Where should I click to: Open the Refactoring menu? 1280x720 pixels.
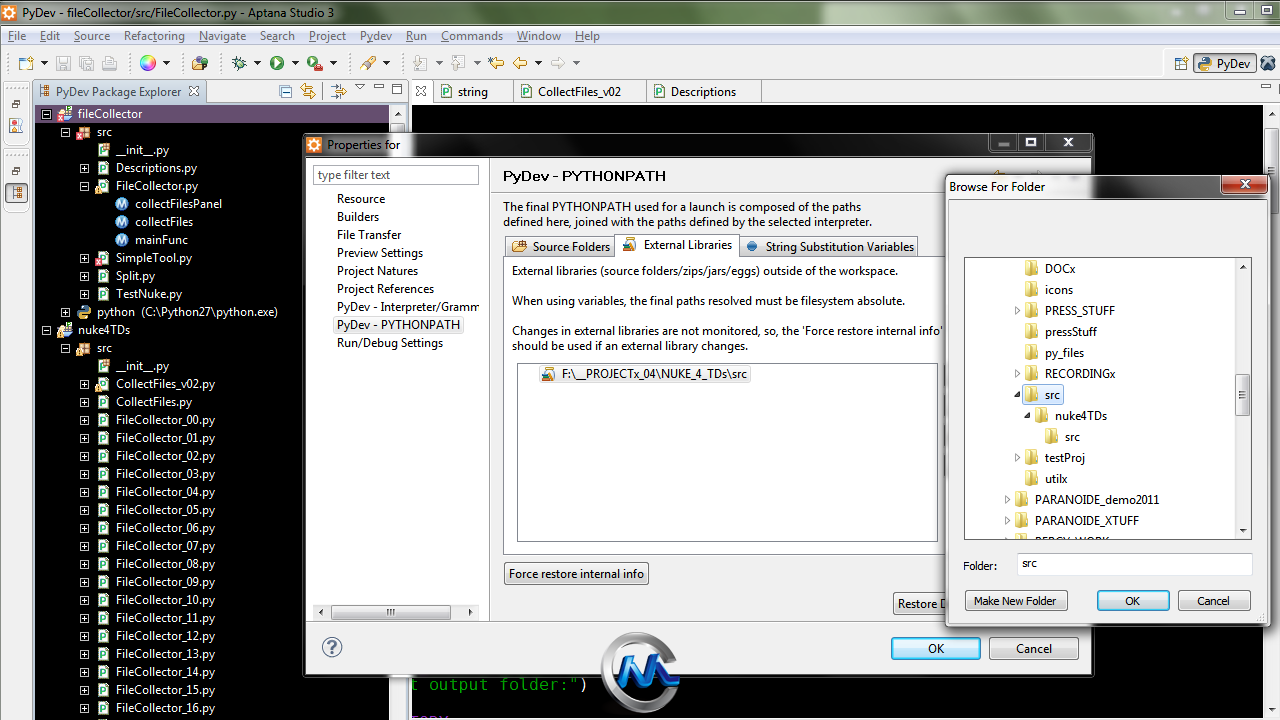(x=154, y=36)
